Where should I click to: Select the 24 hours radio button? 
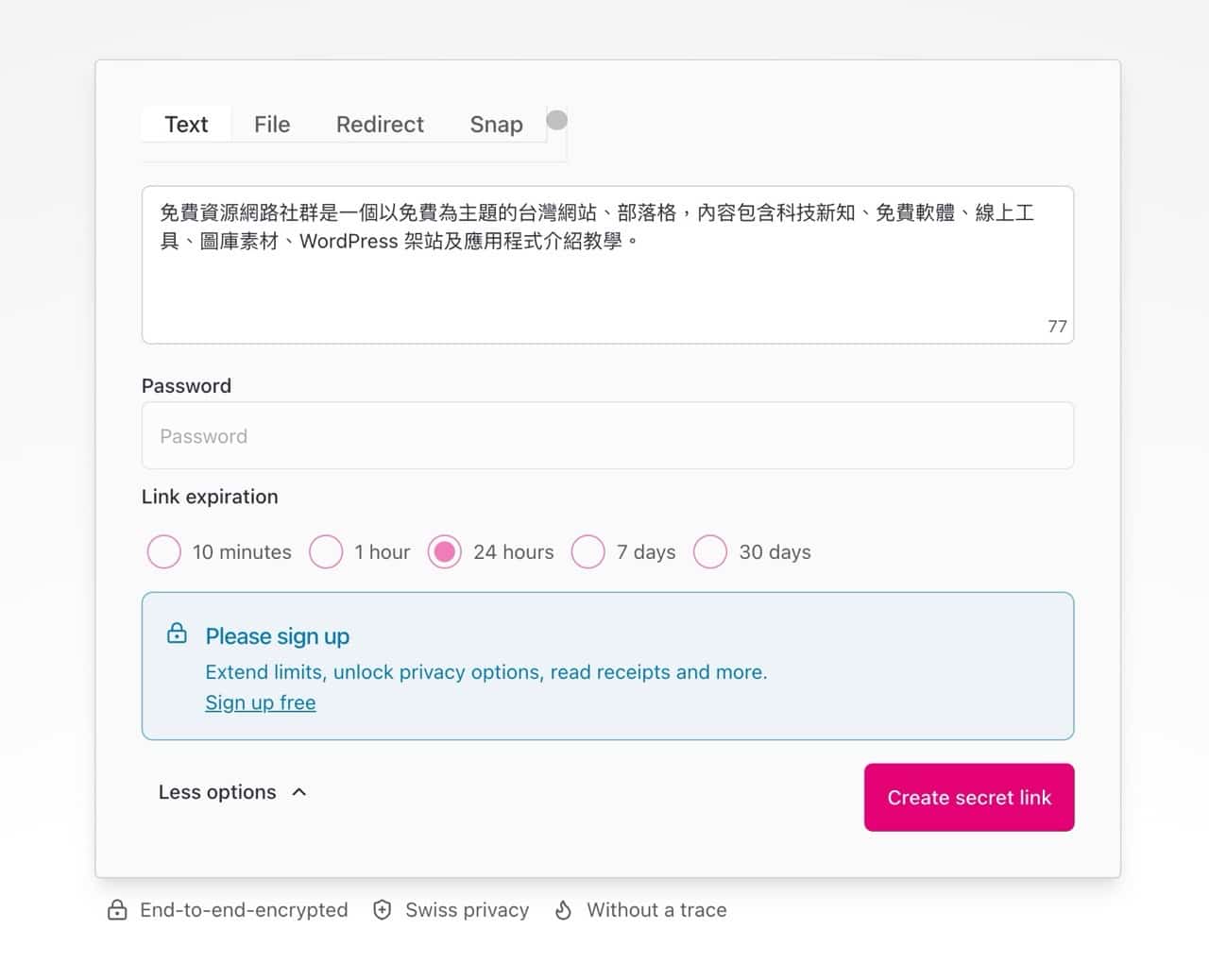coord(444,552)
